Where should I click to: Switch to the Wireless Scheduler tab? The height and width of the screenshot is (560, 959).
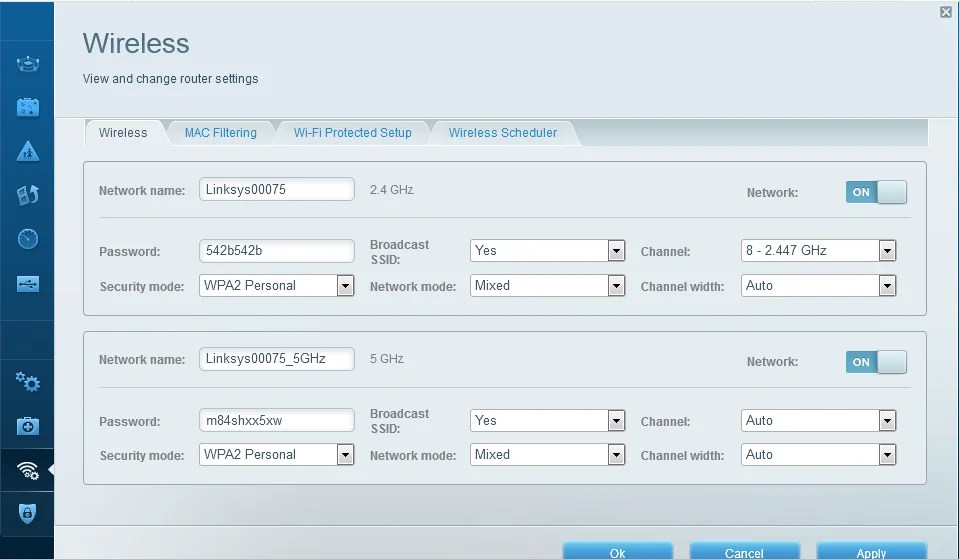click(x=503, y=133)
